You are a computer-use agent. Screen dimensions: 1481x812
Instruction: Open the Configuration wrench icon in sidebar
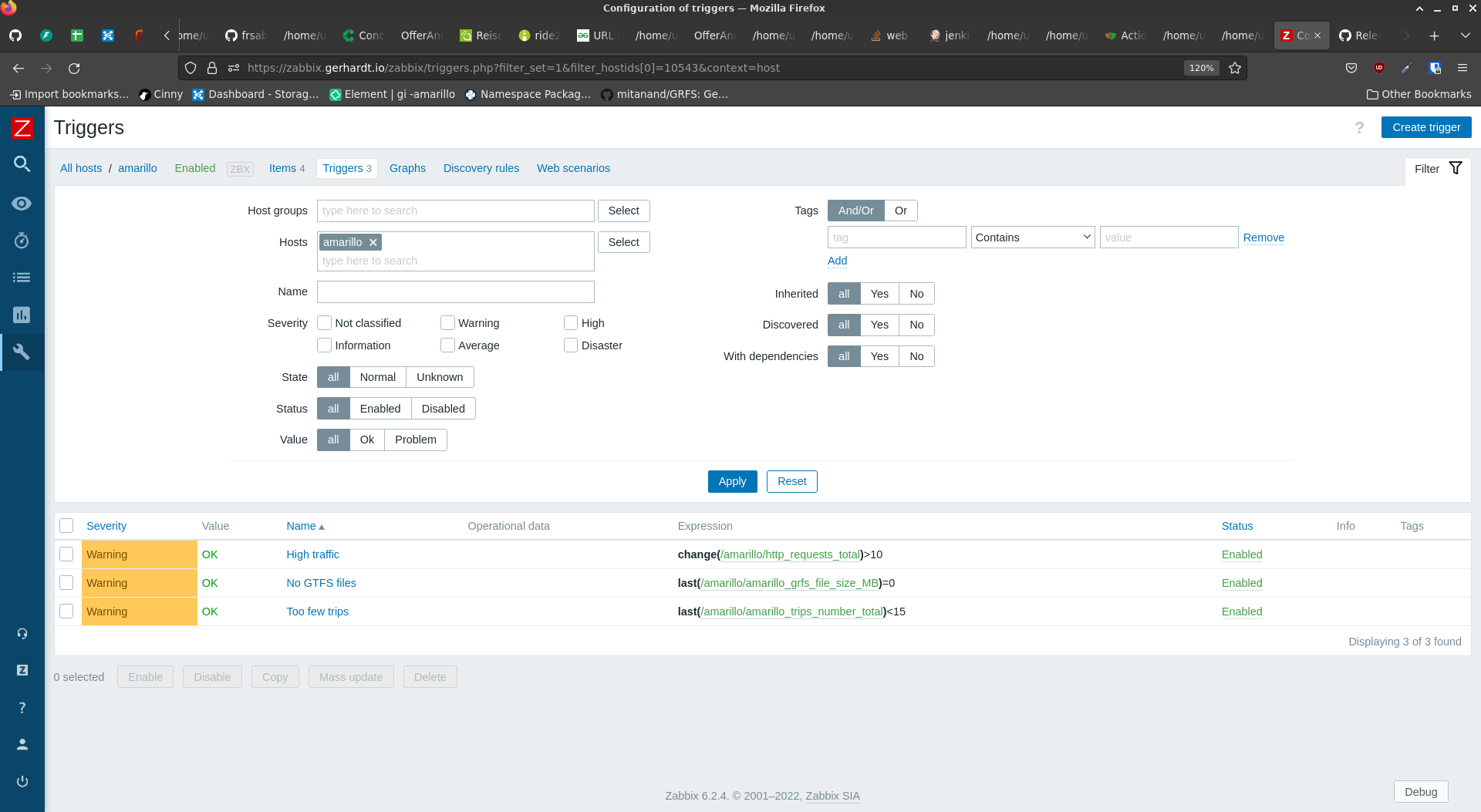pos(22,352)
